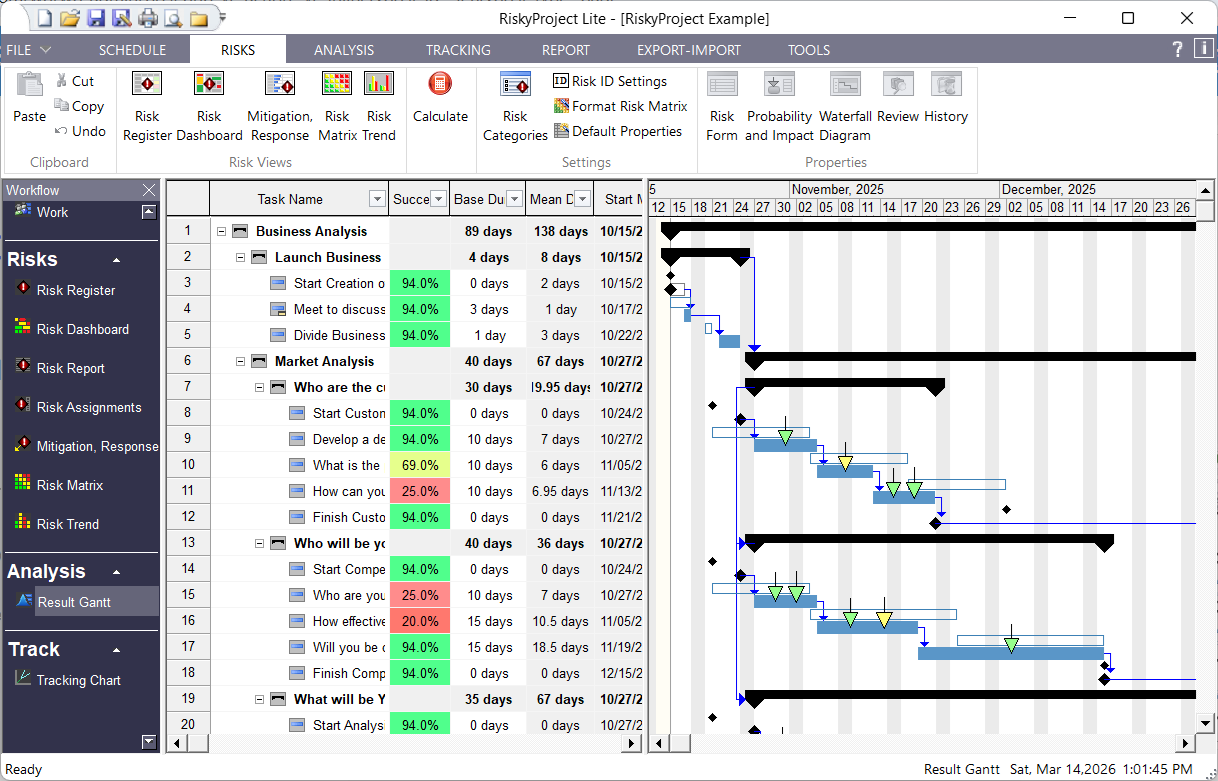Open Risk Categories settings
The height and width of the screenshot is (781, 1218).
(514, 104)
